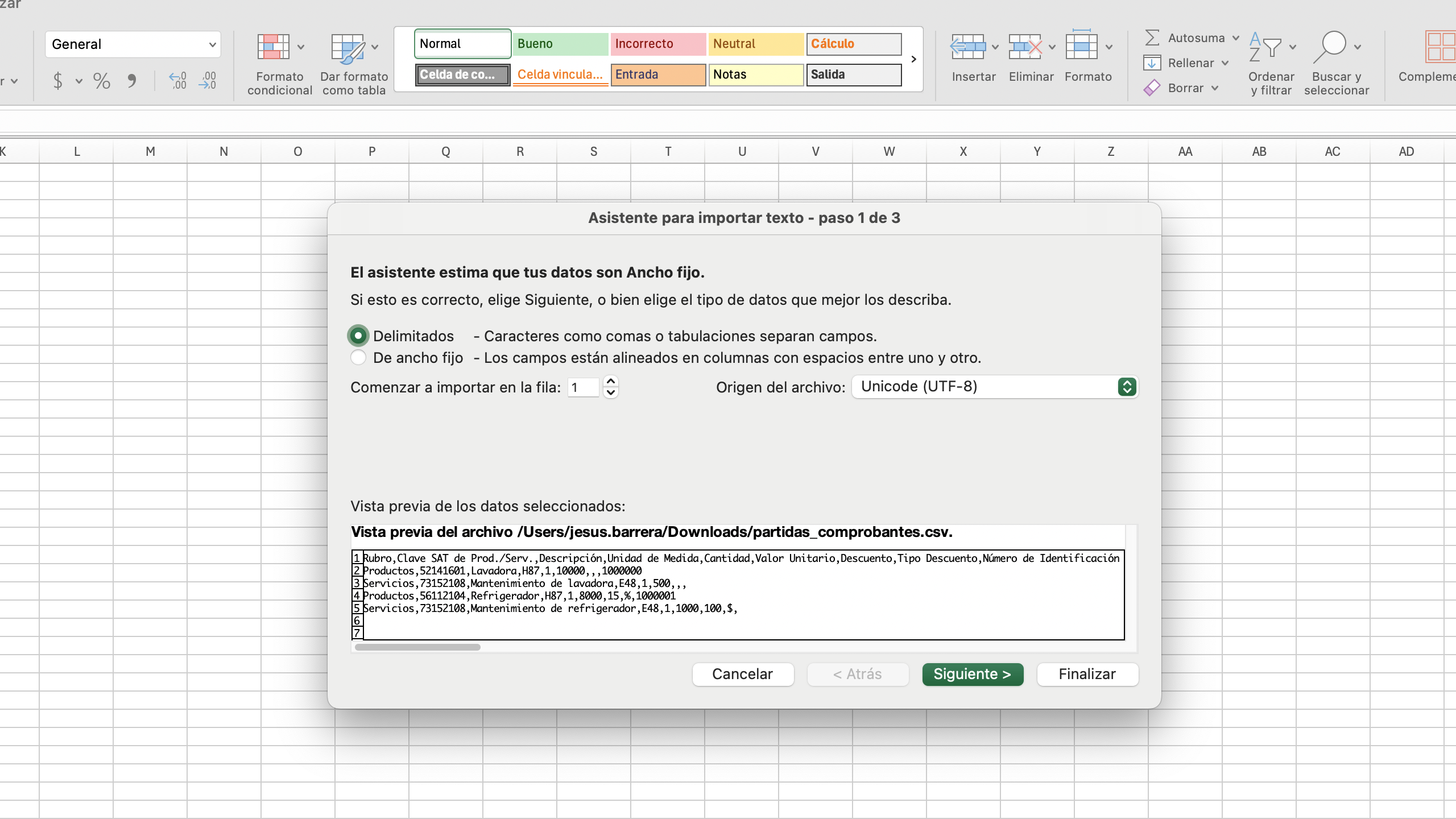Open the Rellenar menu
This screenshot has height=819, width=1456.
1225,63
